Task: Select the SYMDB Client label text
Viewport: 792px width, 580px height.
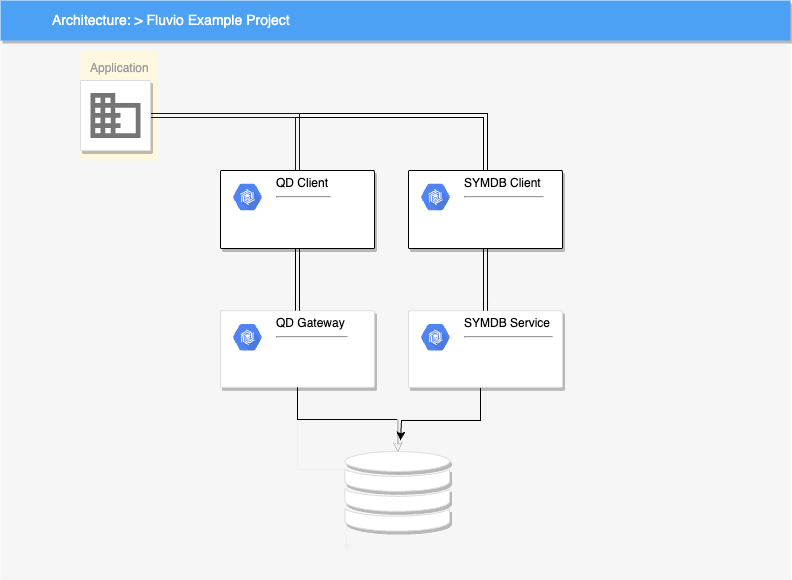Action: coord(502,183)
